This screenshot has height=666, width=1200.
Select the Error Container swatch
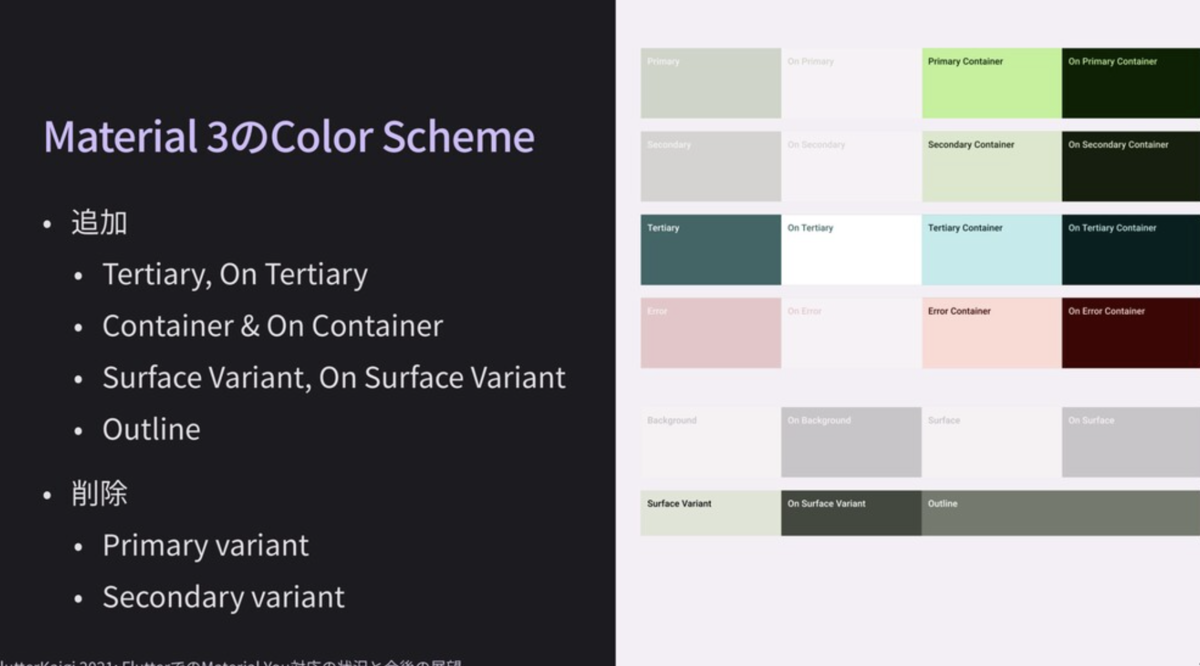tap(992, 333)
